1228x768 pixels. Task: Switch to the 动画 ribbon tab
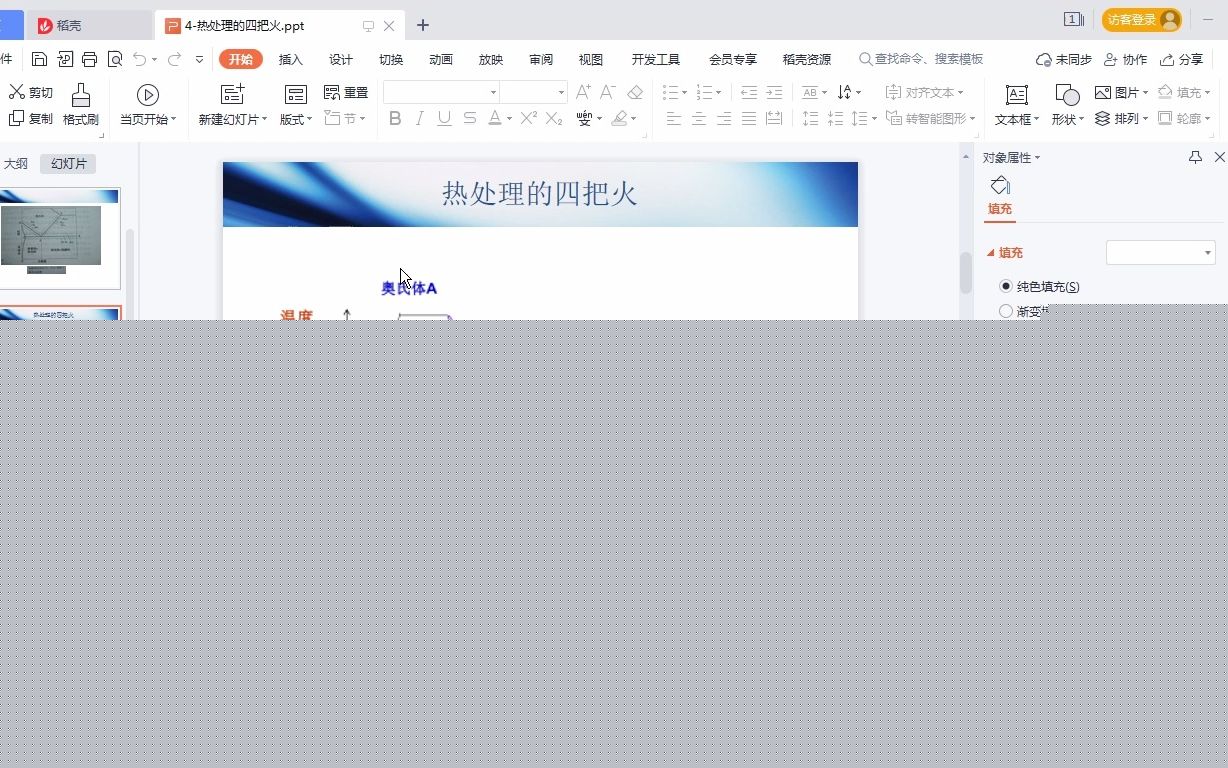click(441, 59)
